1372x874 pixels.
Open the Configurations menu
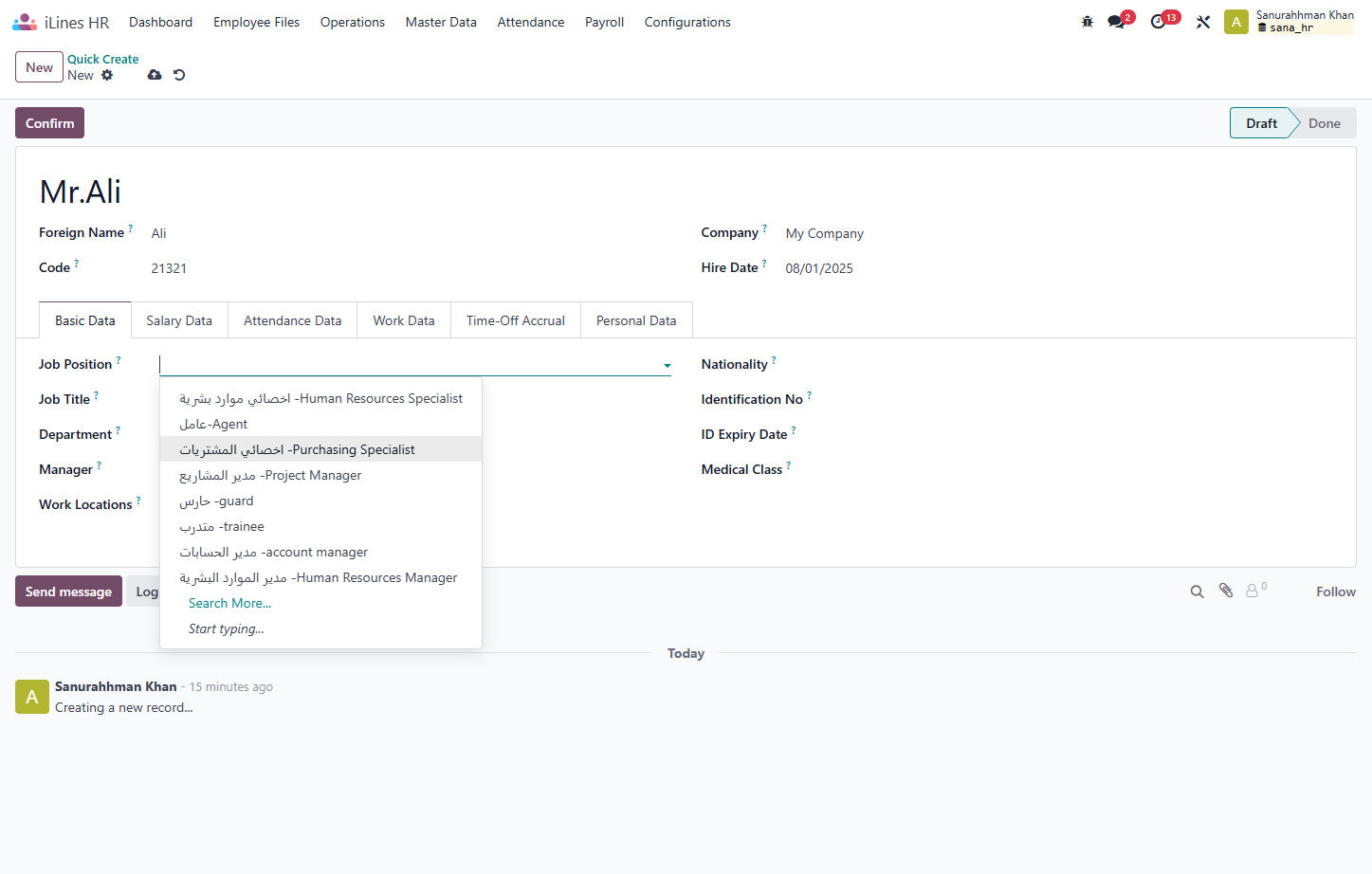point(687,22)
